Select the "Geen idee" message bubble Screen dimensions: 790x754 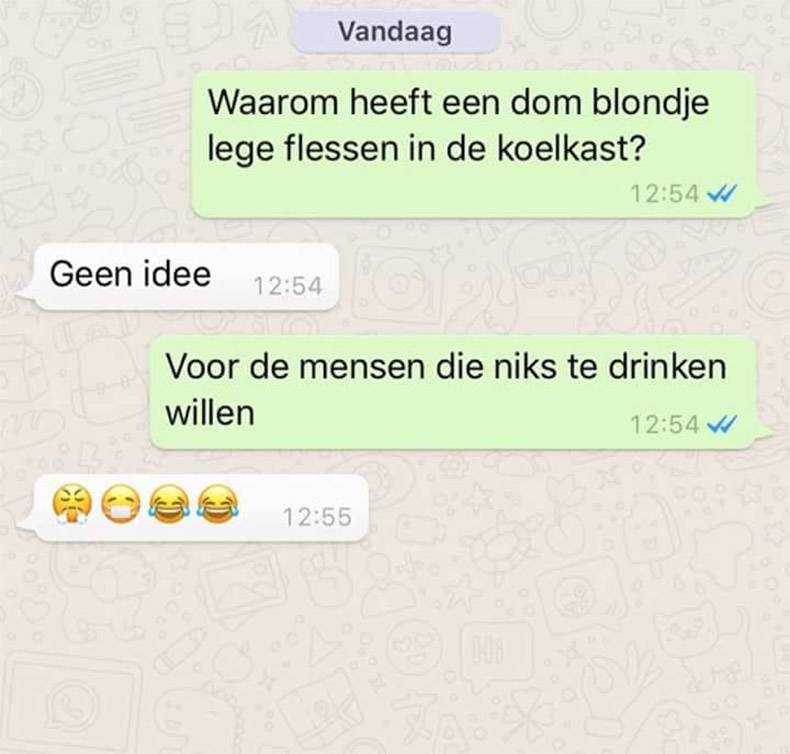pos(186,277)
